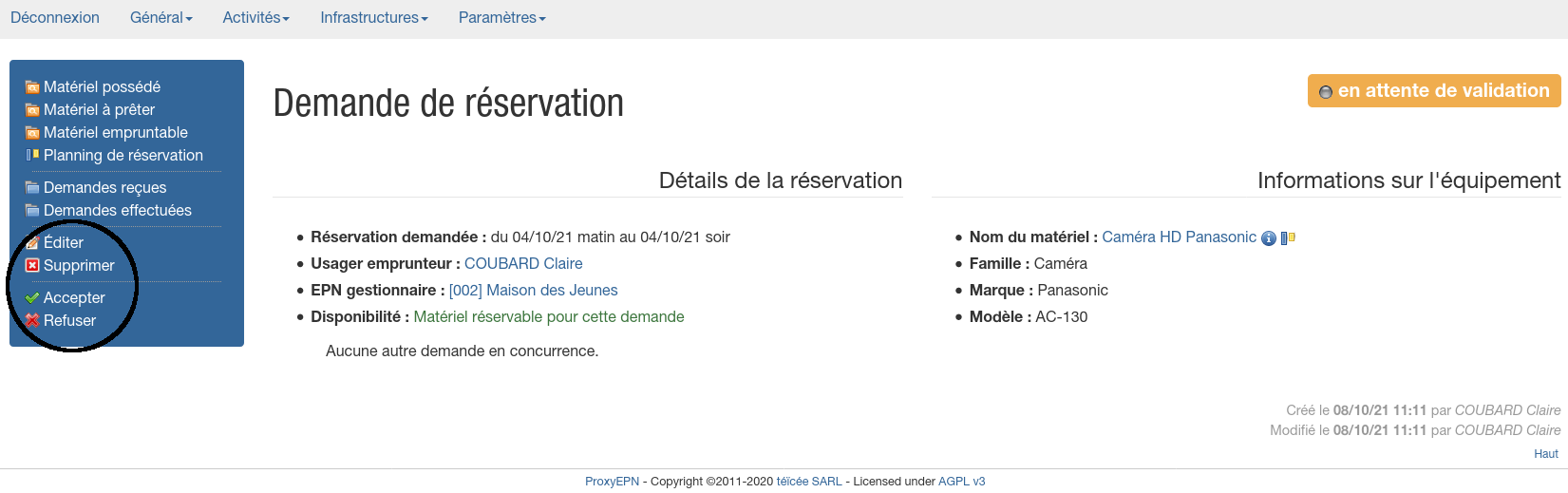This screenshot has height=493, width=1568.
Task: Expand the Général dropdown menu
Action: [x=161, y=18]
